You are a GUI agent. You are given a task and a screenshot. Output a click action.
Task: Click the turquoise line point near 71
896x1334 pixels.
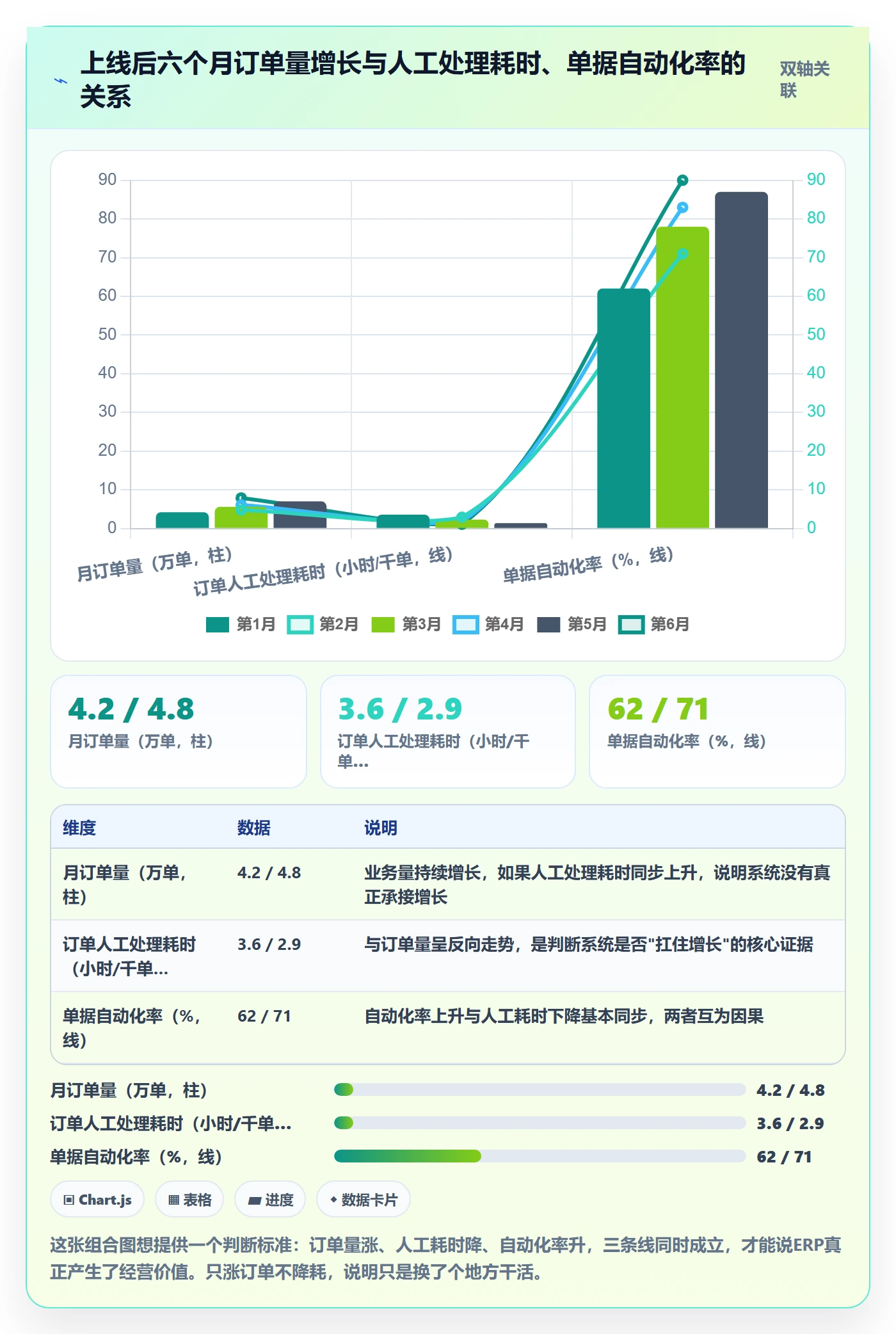[x=682, y=254]
